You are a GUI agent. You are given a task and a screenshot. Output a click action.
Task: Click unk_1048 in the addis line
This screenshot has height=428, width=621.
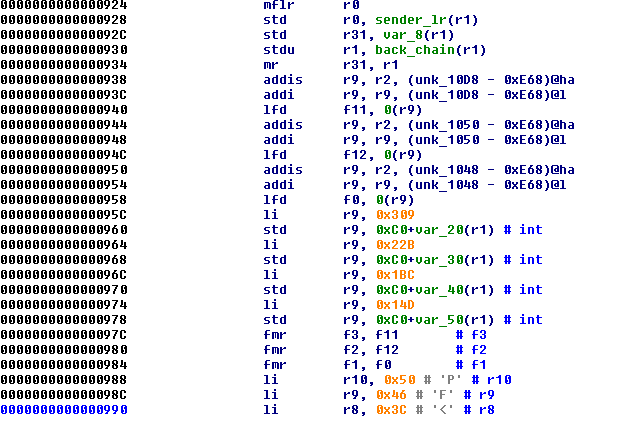click(x=447, y=170)
